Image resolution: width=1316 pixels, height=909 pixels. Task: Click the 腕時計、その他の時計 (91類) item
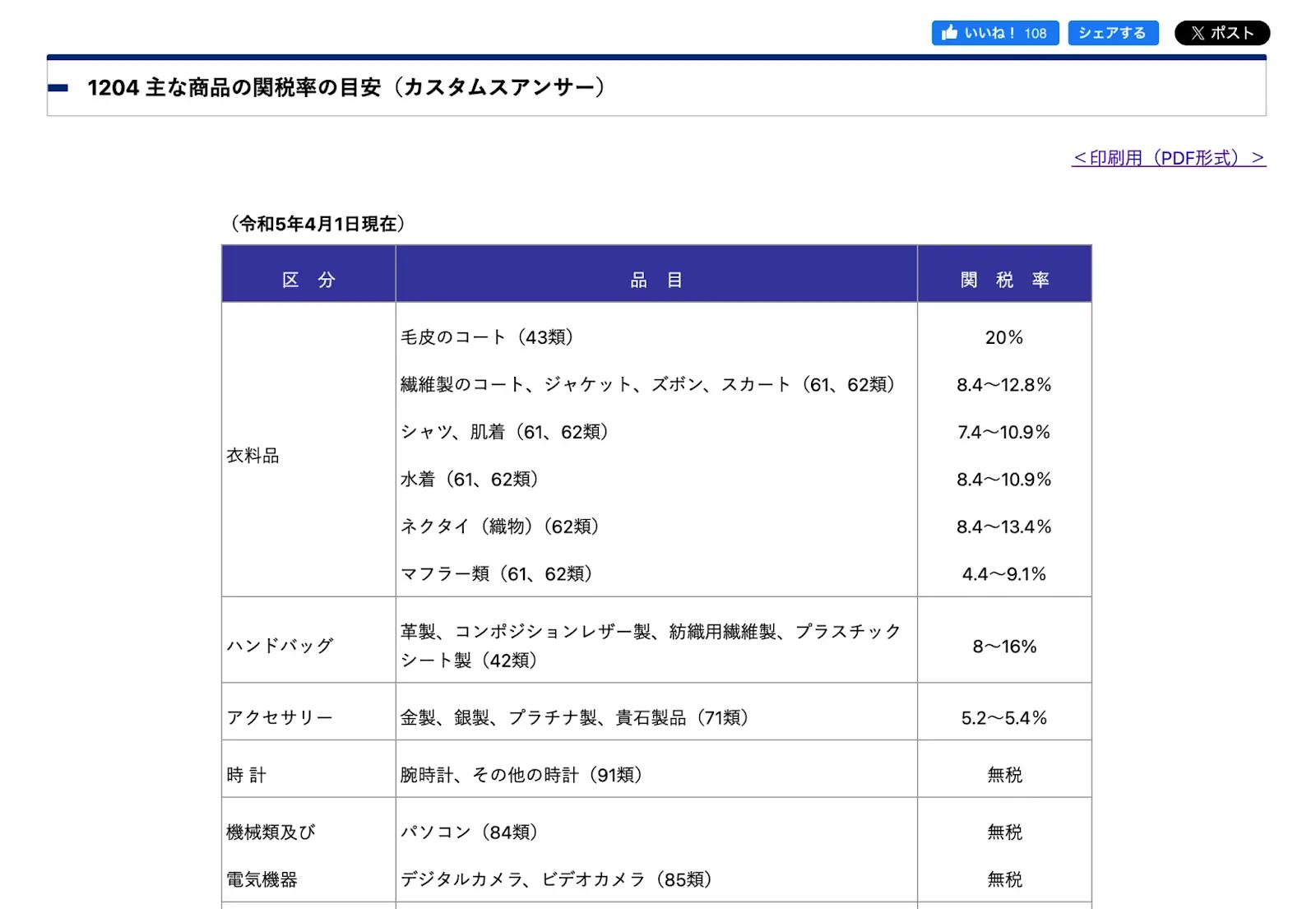521,775
